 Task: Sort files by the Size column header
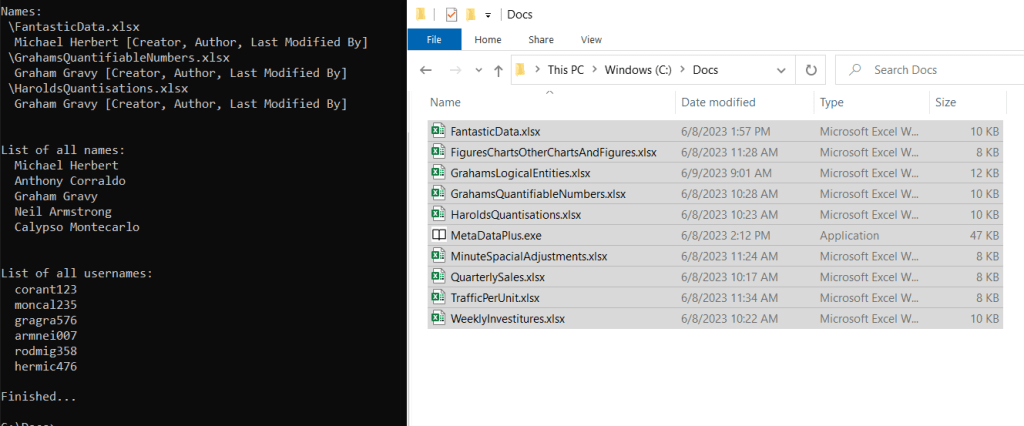(945, 102)
